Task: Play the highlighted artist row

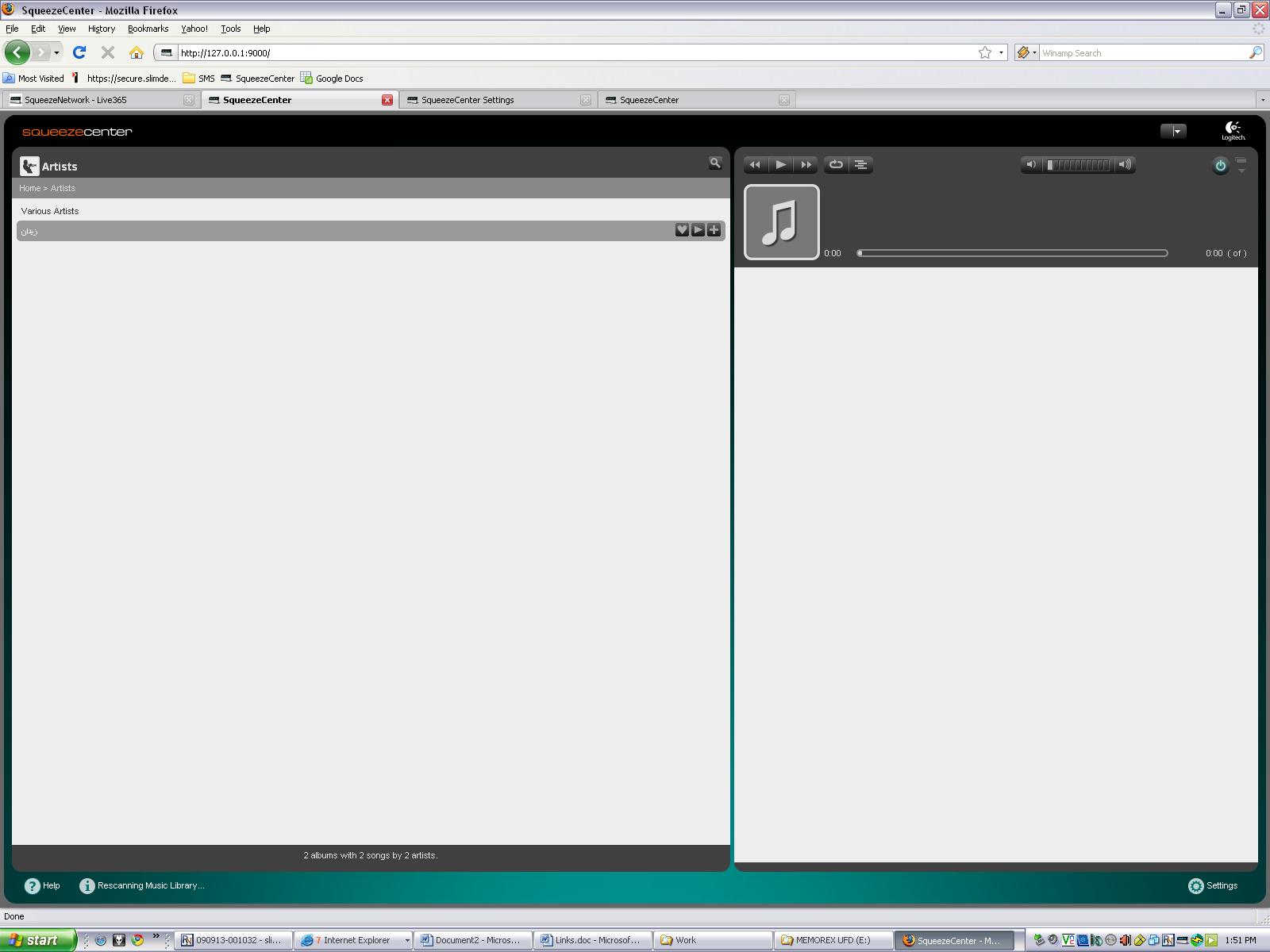Action: coord(698,230)
